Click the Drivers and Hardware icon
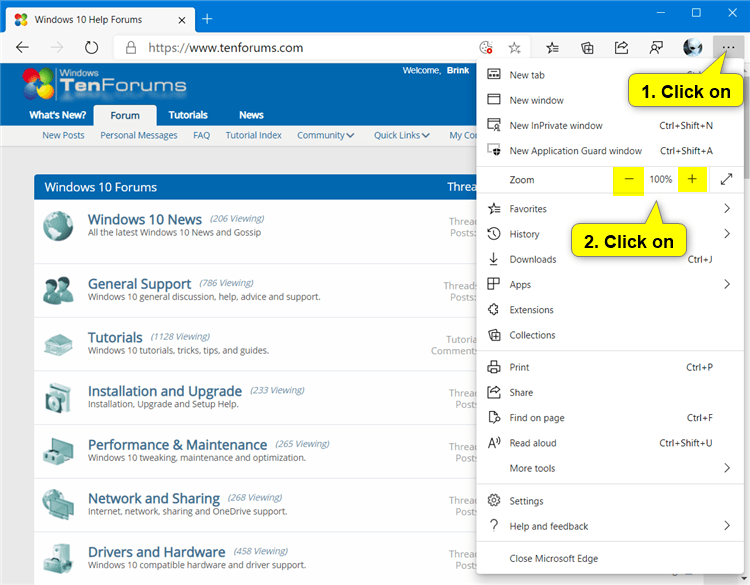 pos(58,558)
